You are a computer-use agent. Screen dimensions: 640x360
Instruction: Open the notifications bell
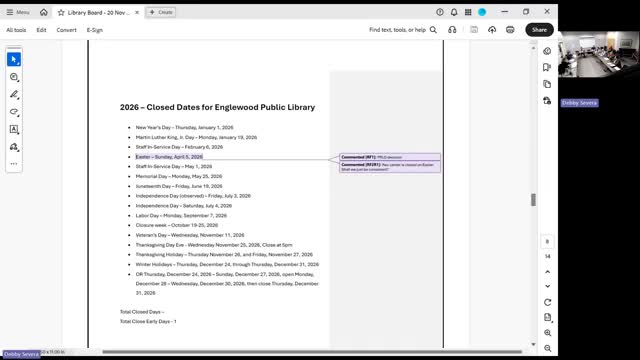pyautogui.click(x=454, y=12)
